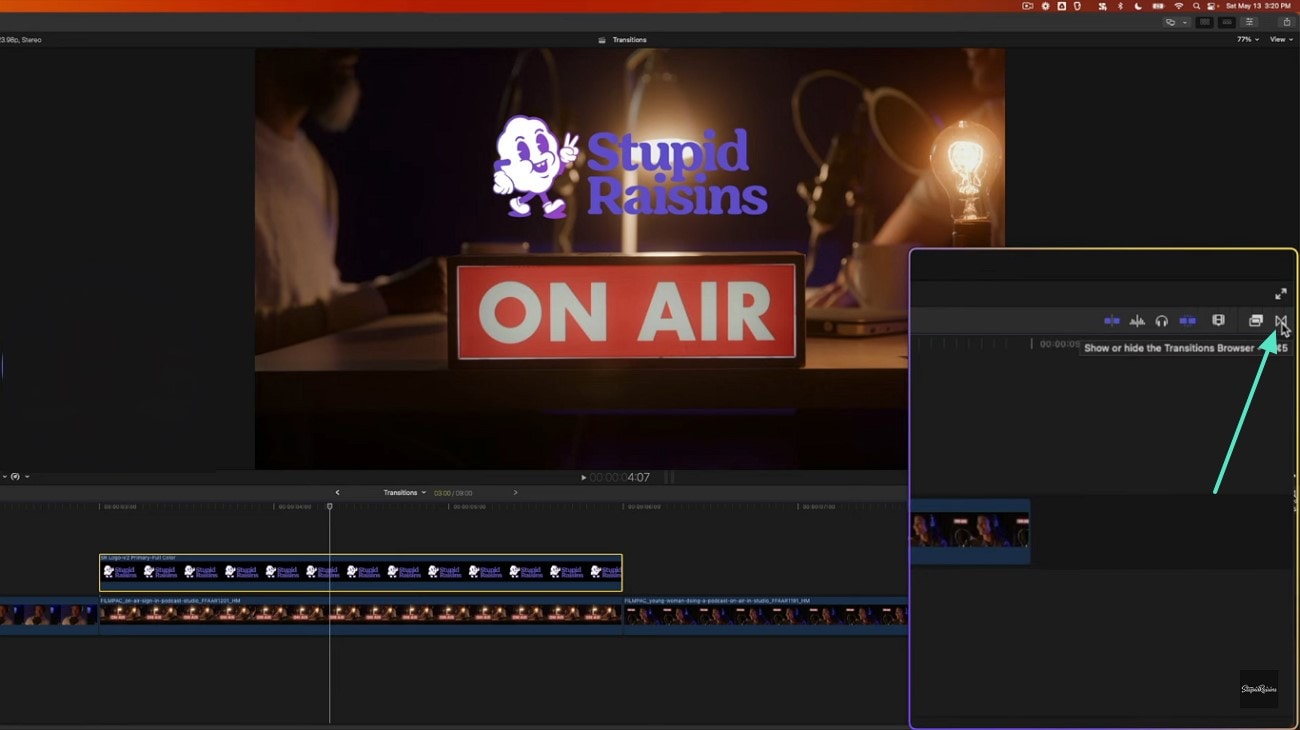
Task: Open the Effects Browser icon
Action: pos(1255,321)
